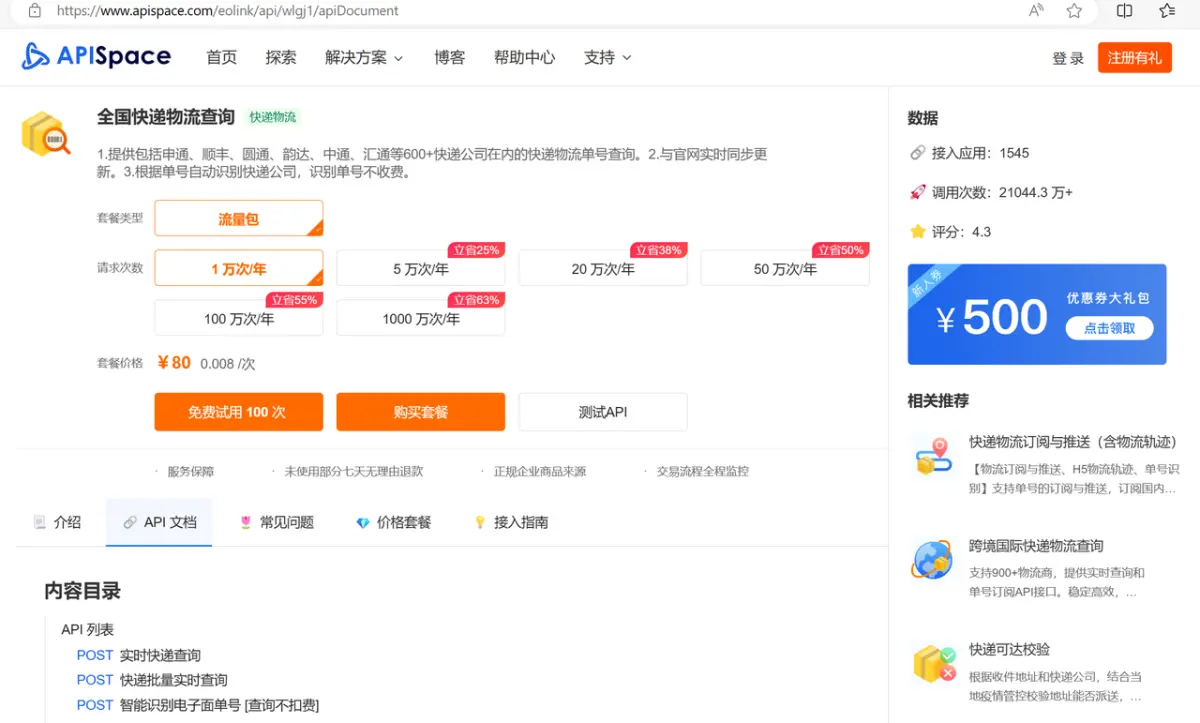This screenshot has width=1200, height=723.
Task: Open 探索 in navigation
Action: point(281,57)
